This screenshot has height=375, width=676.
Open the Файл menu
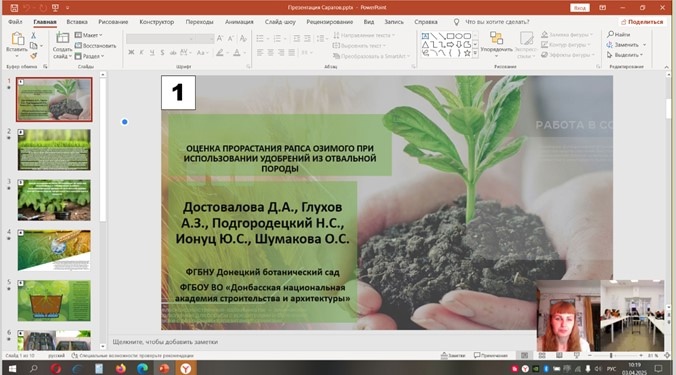click(x=15, y=22)
